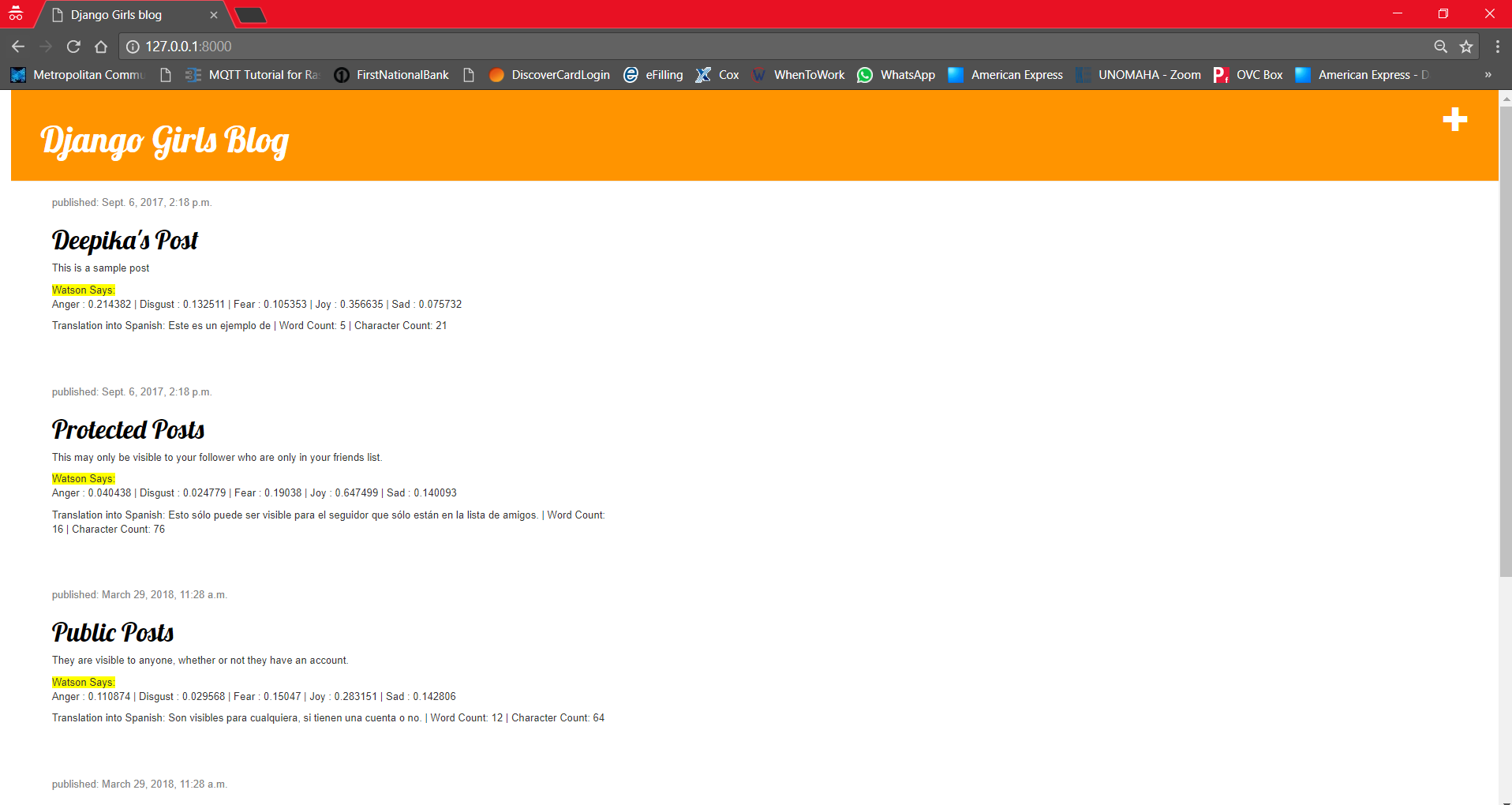The width and height of the screenshot is (1512, 805).
Task: Open MQTT Tutorial bookmark
Action: point(252,75)
